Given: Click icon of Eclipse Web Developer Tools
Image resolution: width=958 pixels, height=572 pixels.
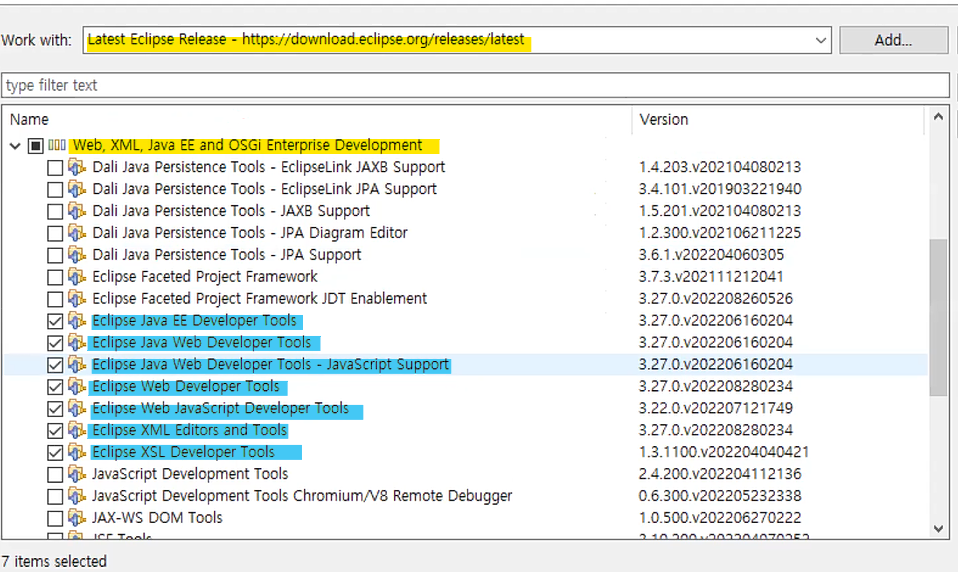Looking at the screenshot, I should coord(76,386).
